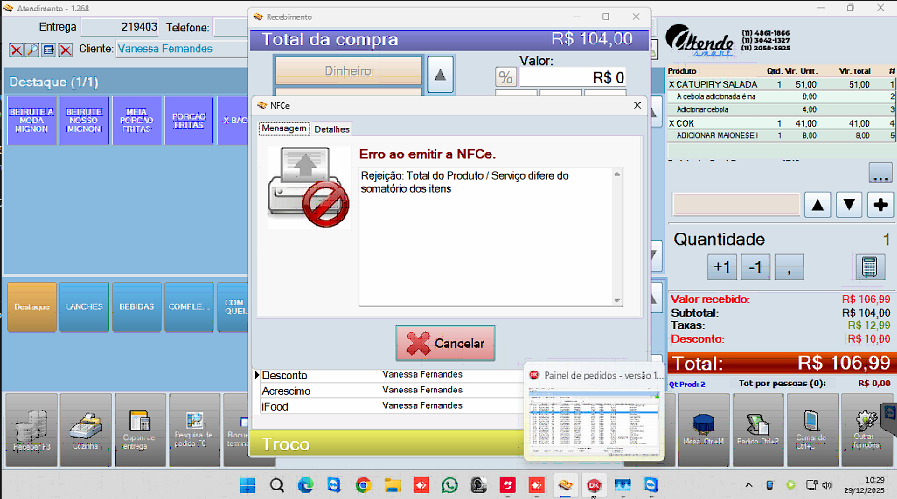Open Microsoft Edge from taskbar
The height and width of the screenshot is (499, 897).
[x=305, y=485]
